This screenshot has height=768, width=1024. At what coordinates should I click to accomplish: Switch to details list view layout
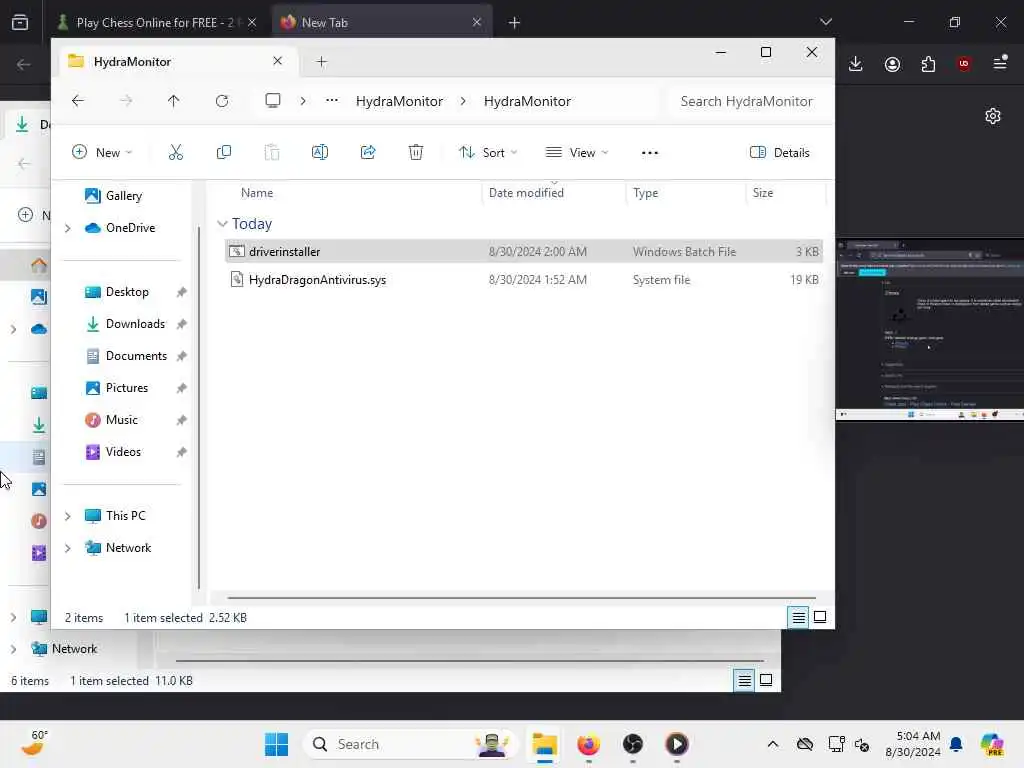coord(798,617)
